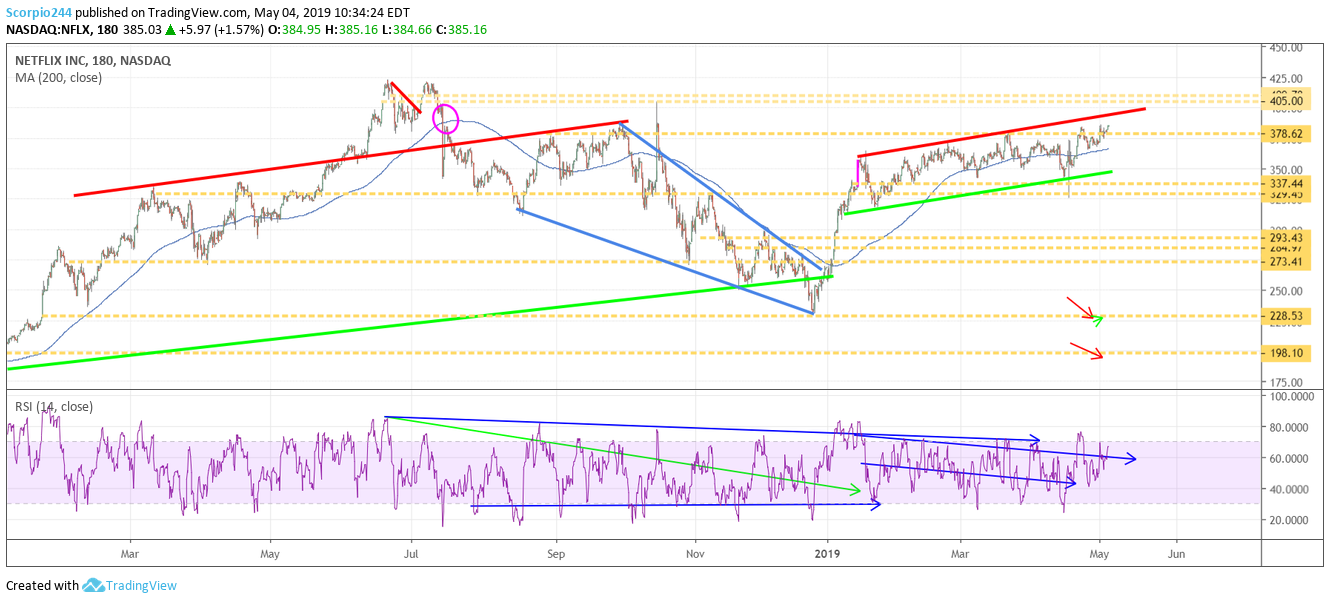Click the 450.00 price axis label
Screen dimensions: 1330x603
[1284, 47]
